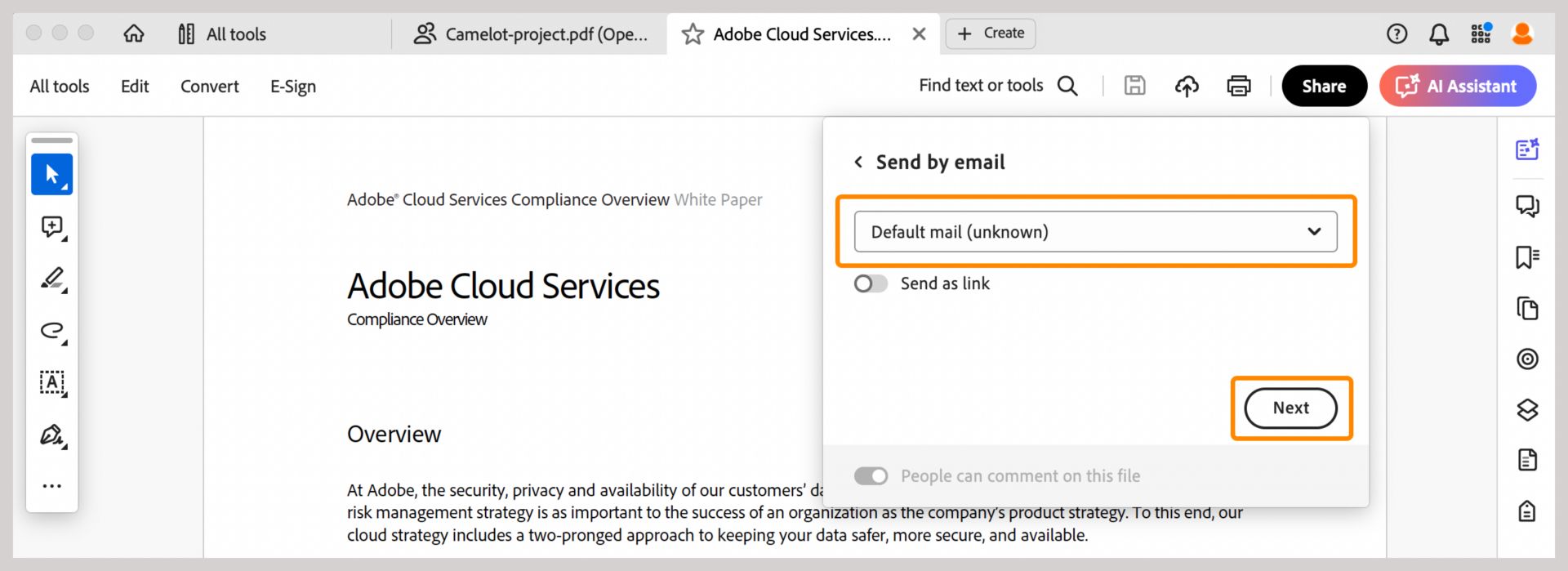Image resolution: width=1568 pixels, height=571 pixels.
Task: Select the highlighter tool
Action: [52, 279]
